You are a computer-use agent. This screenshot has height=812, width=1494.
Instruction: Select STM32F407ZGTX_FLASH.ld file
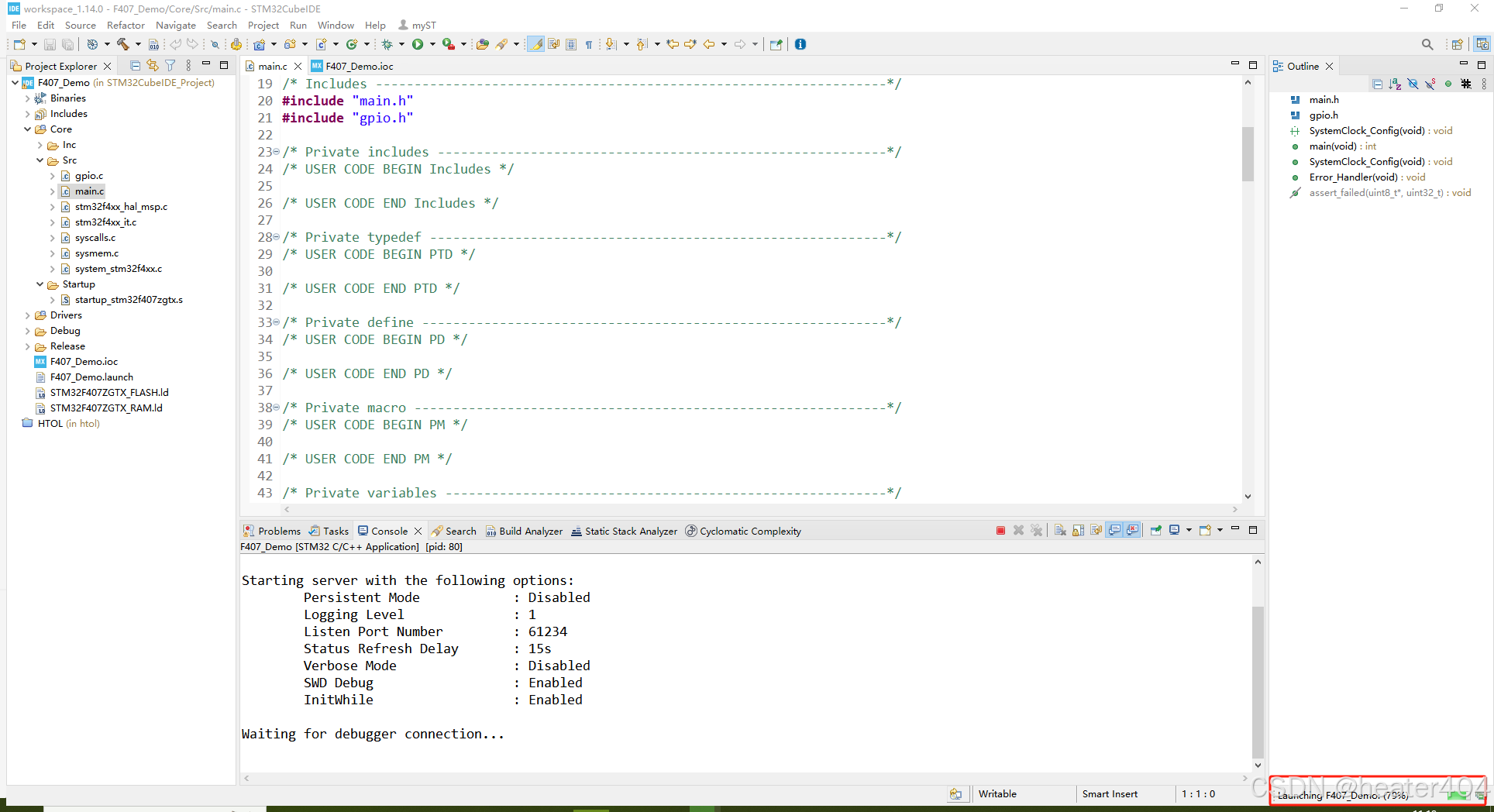point(109,393)
